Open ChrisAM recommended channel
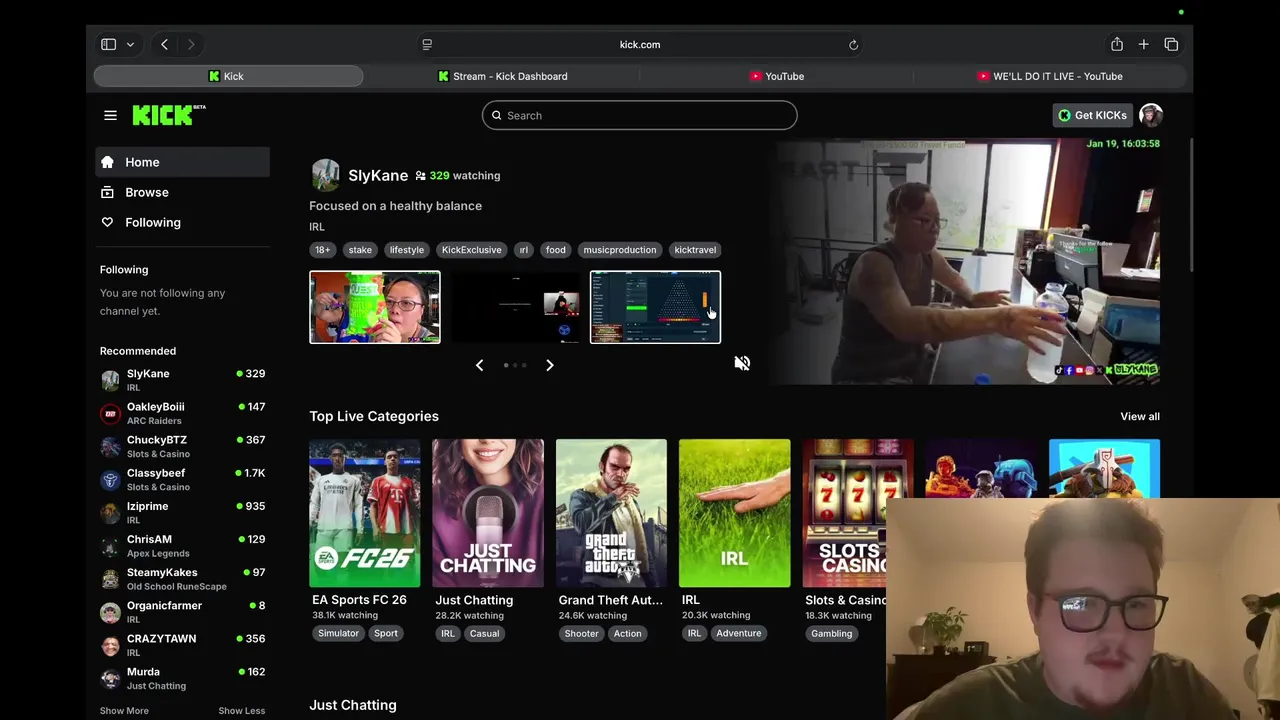 pyautogui.click(x=182, y=545)
